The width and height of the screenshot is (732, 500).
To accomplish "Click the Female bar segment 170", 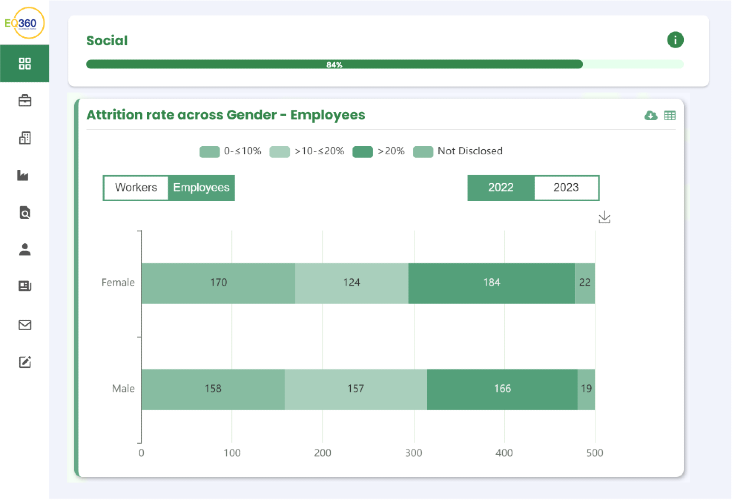I will (218, 283).
